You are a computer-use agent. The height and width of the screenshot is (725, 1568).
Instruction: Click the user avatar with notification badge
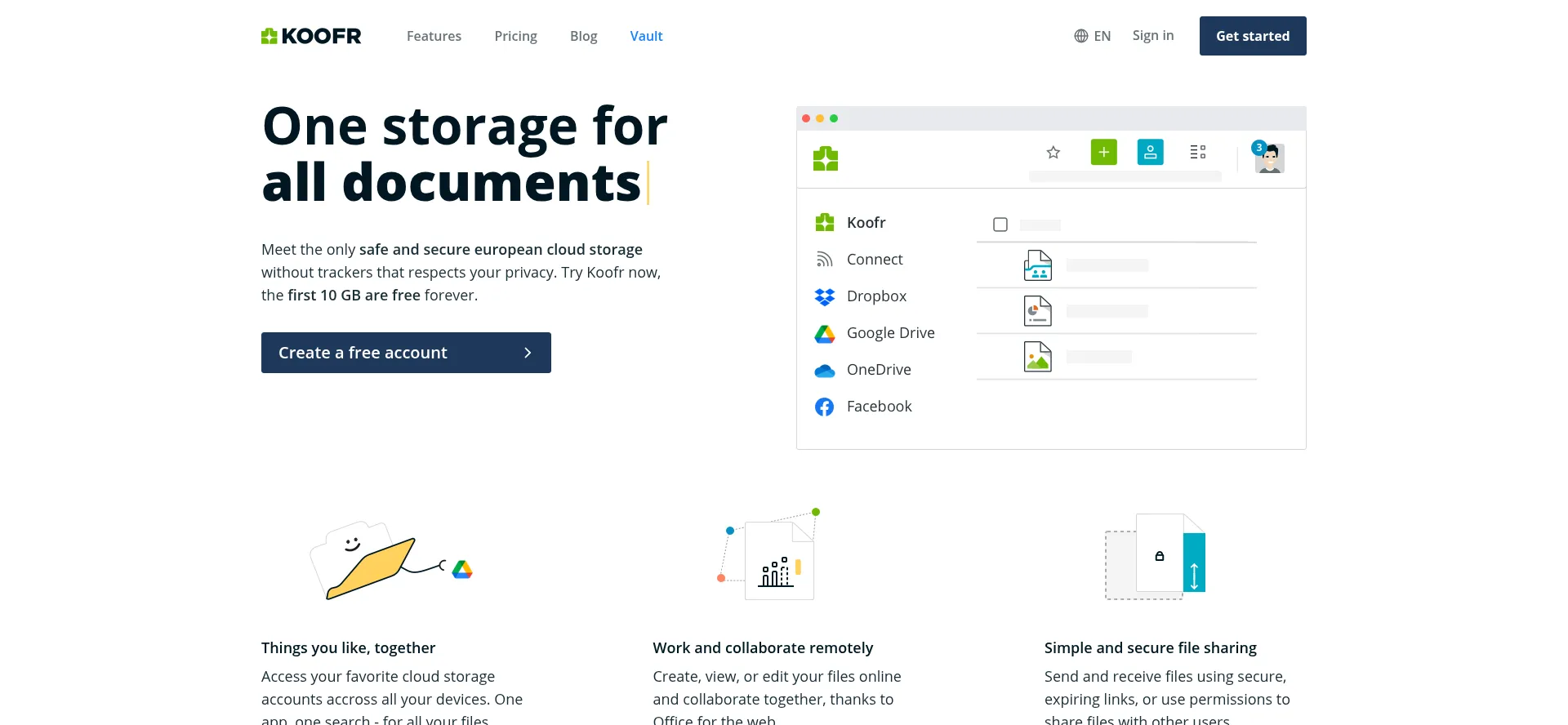tap(1269, 157)
